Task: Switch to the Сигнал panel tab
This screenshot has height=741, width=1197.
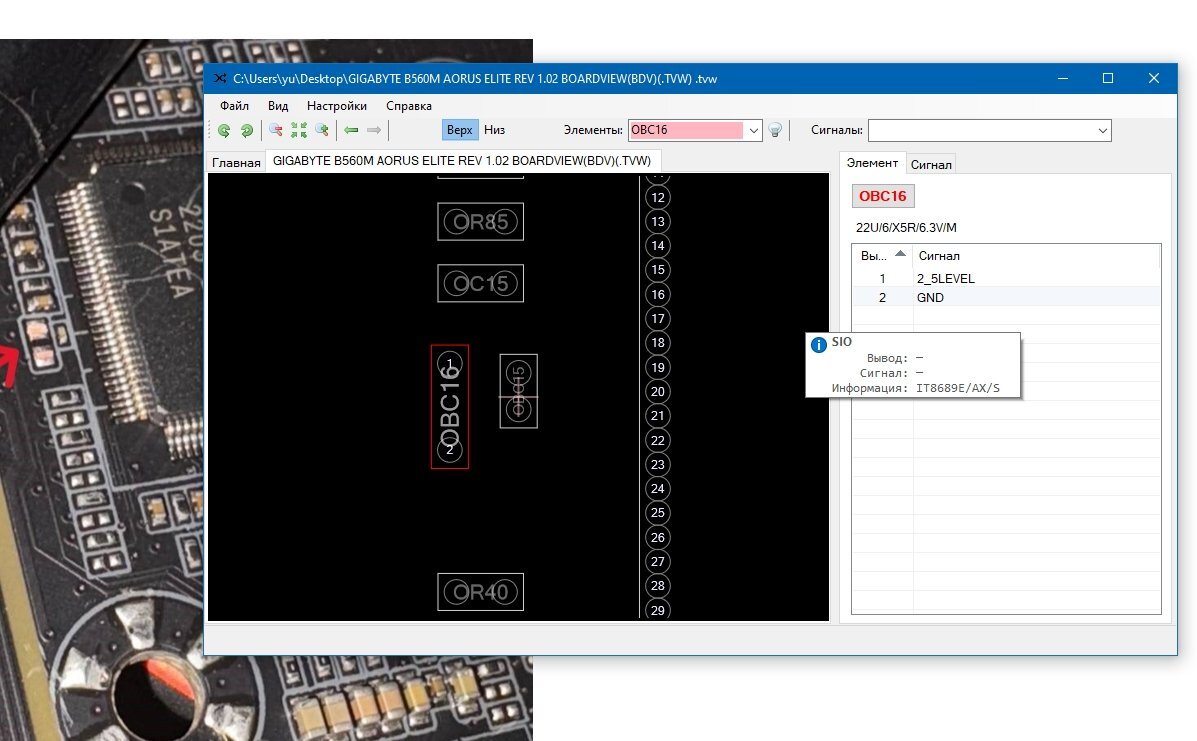Action: click(x=931, y=164)
